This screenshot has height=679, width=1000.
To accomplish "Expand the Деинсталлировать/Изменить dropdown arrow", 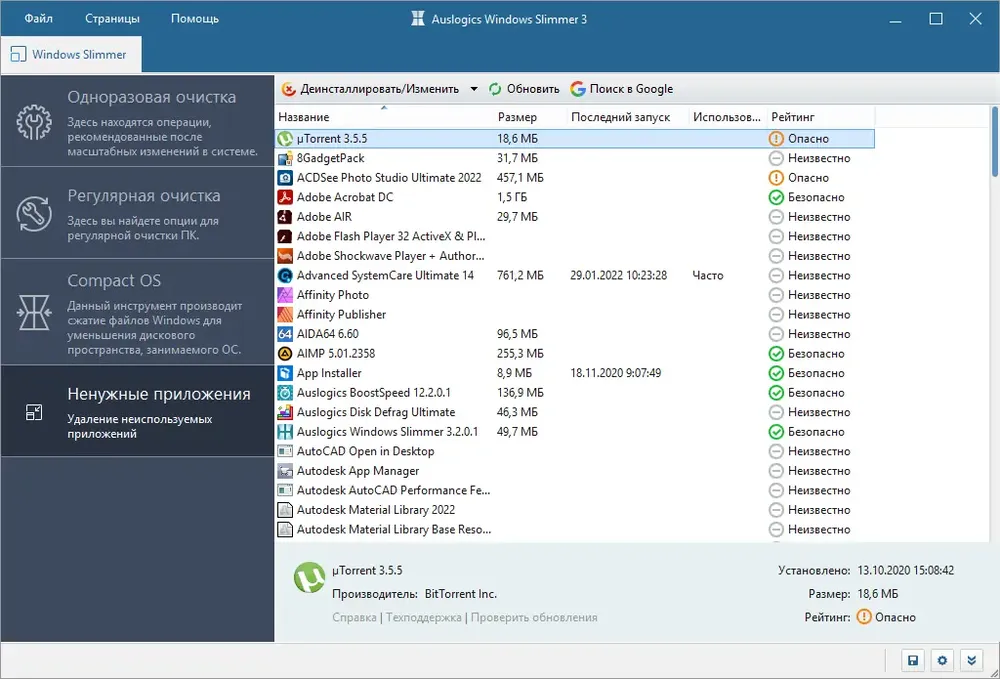I will (x=474, y=89).
